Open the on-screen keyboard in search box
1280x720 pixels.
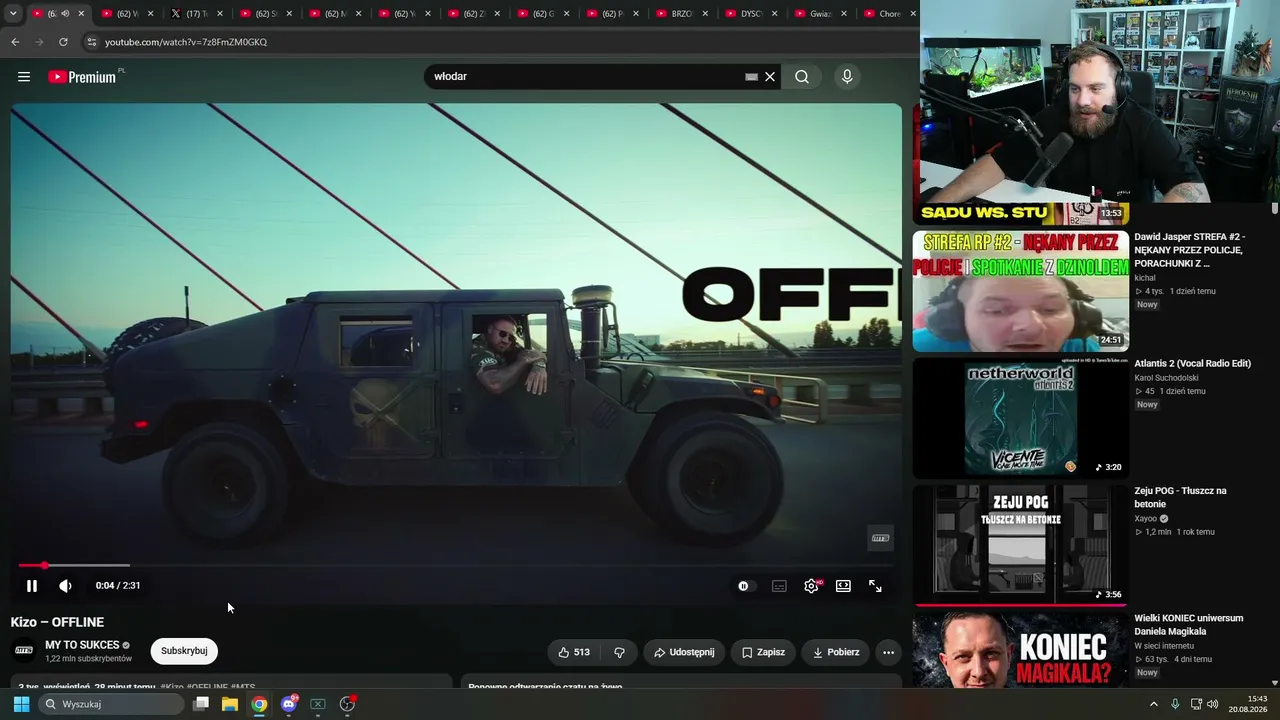751,77
